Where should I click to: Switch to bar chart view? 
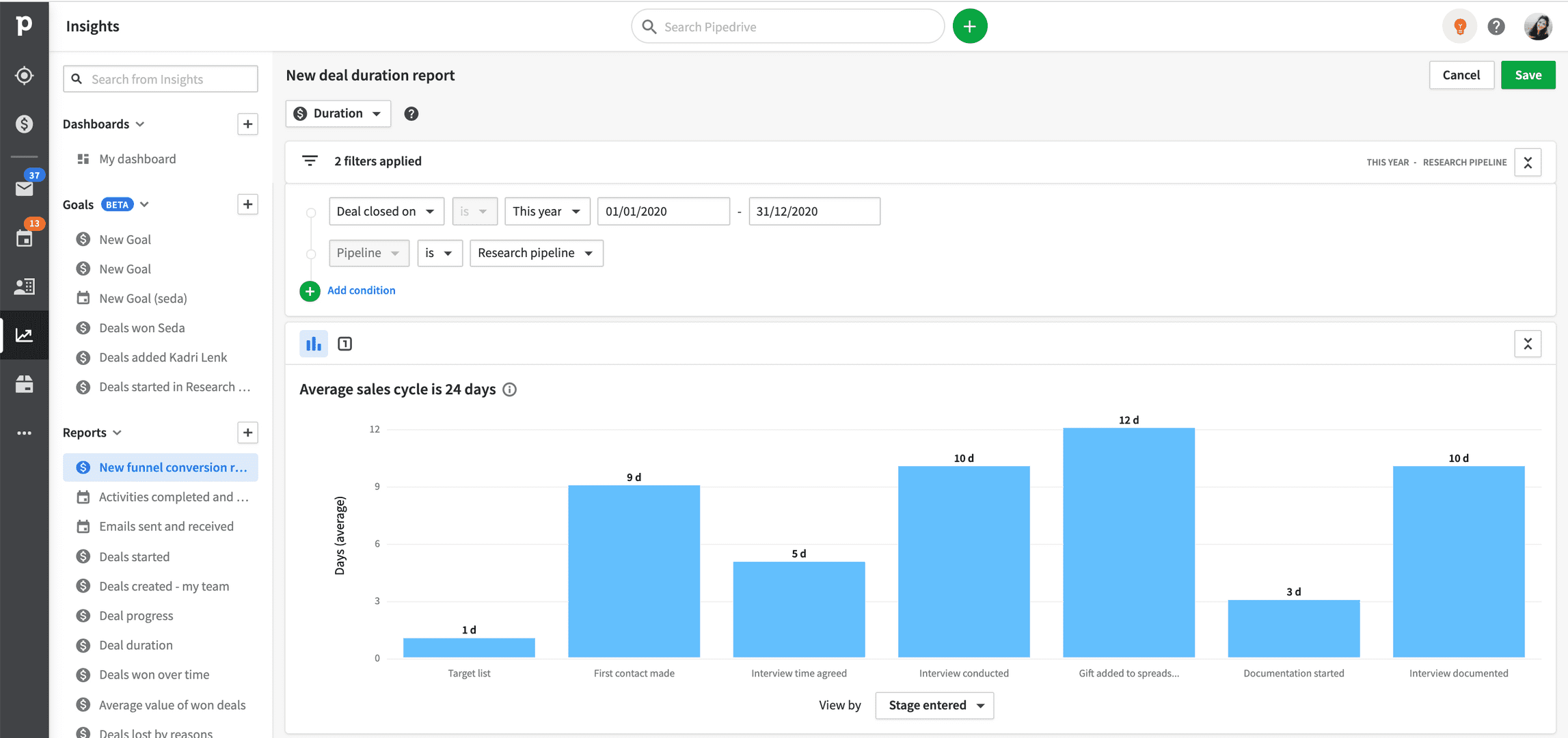tap(314, 344)
